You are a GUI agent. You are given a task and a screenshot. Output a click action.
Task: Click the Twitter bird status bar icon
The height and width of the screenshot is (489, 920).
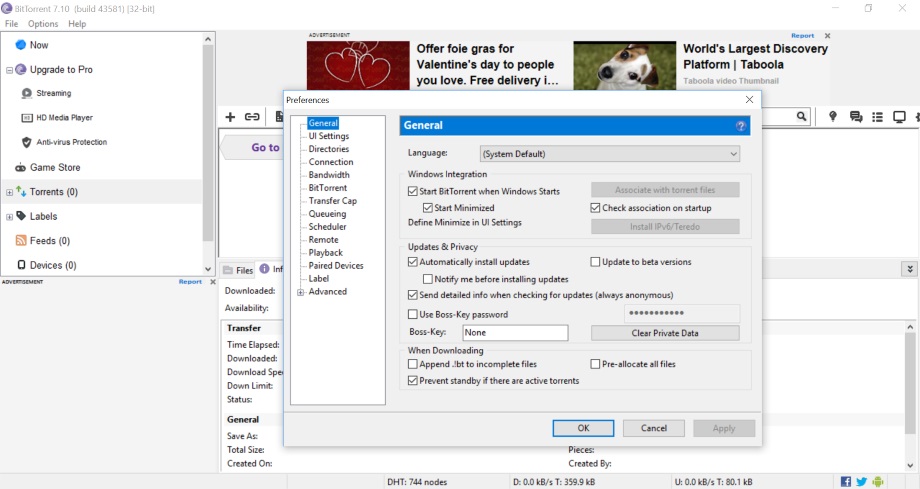coord(861,481)
